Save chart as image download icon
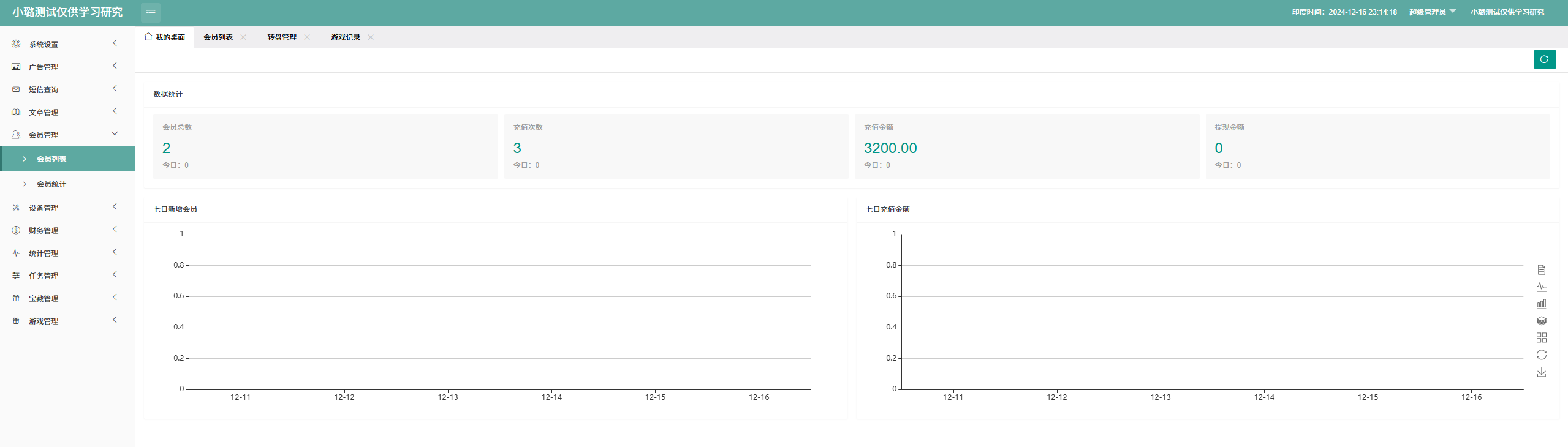The width and height of the screenshot is (1568, 447). pos(1542,372)
